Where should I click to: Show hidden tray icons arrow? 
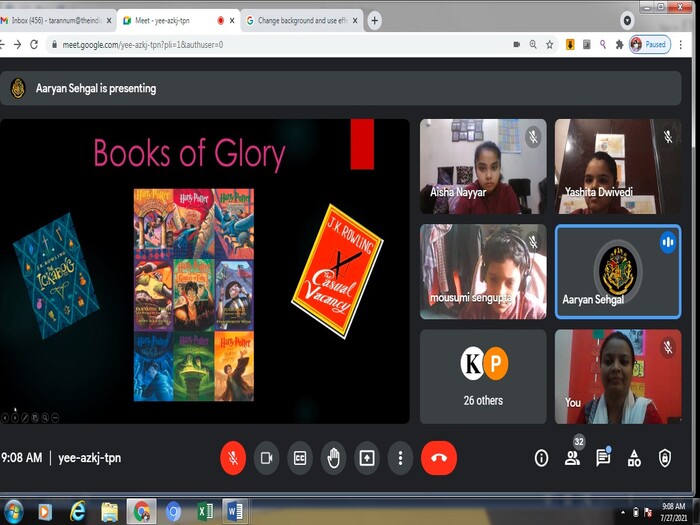[623, 512]
